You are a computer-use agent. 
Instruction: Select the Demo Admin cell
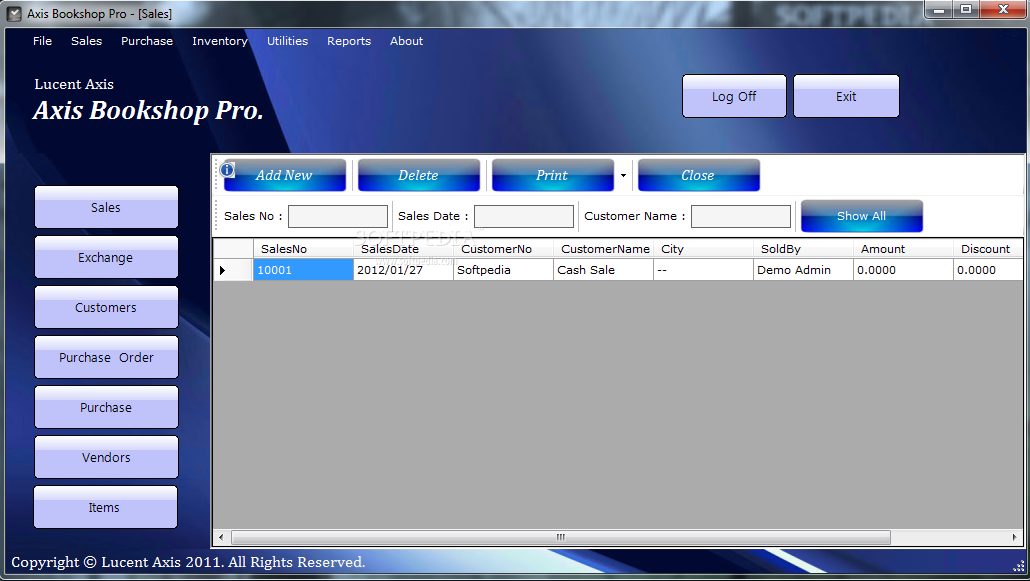pyautogui.click(x=803, y=269)
